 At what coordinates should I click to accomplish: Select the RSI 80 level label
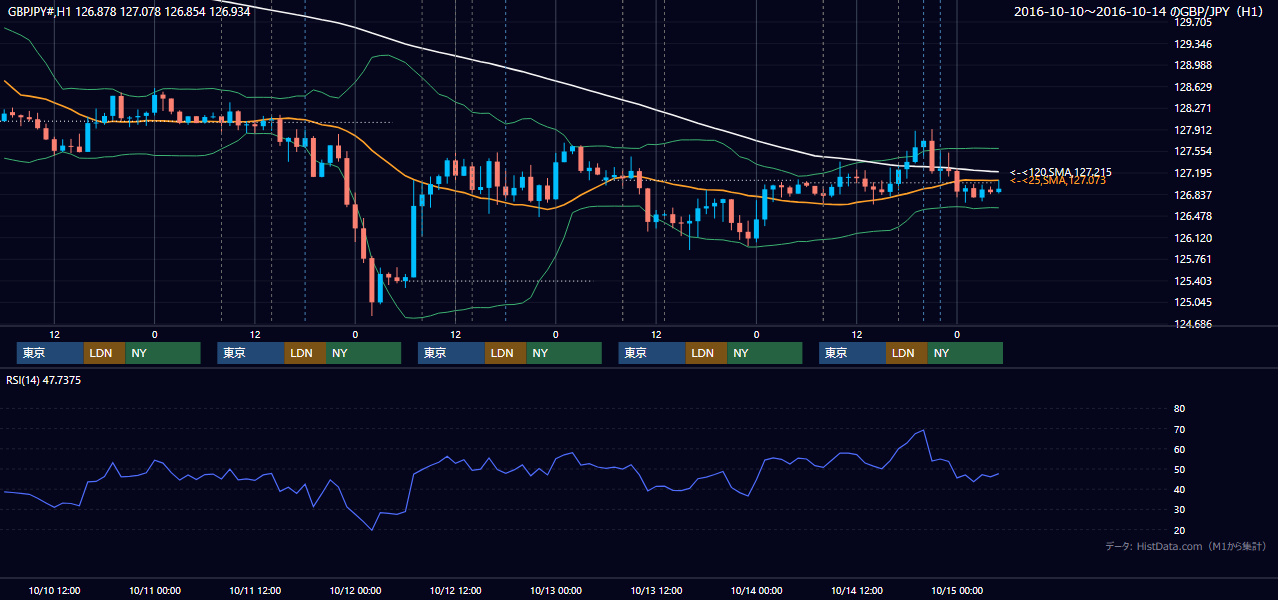pos(1179,409)
